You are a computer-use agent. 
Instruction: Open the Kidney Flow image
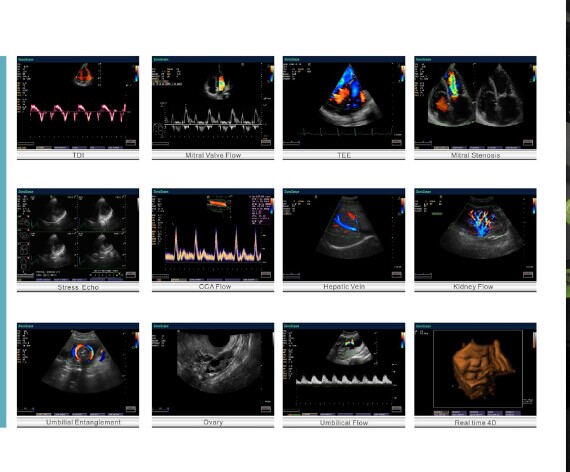[x=475, y=235]
